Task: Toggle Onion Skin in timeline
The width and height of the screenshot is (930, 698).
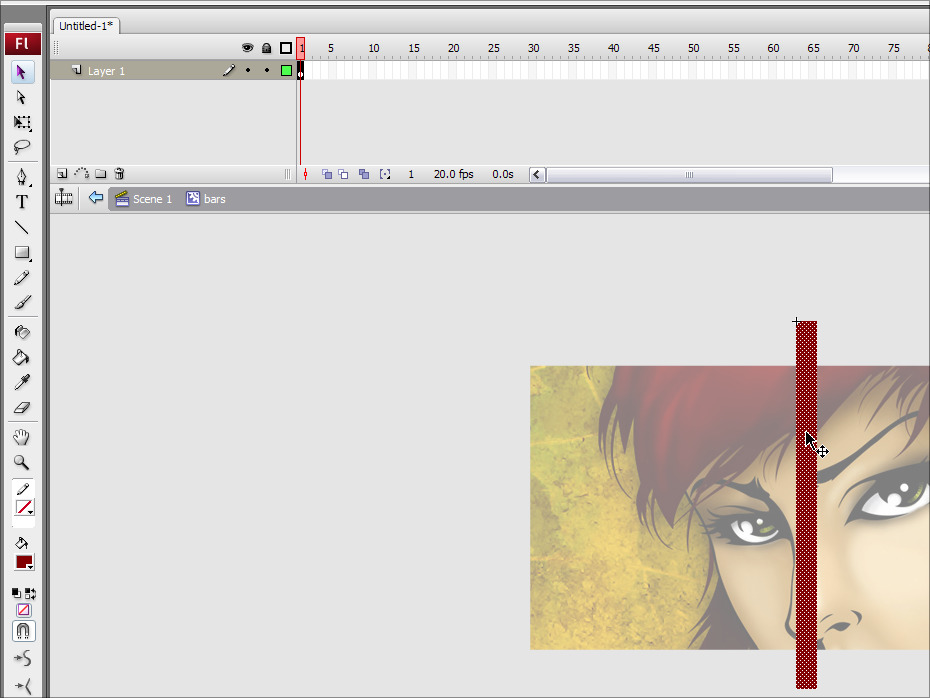Action: pyautogui.click(x=327, y=174)
